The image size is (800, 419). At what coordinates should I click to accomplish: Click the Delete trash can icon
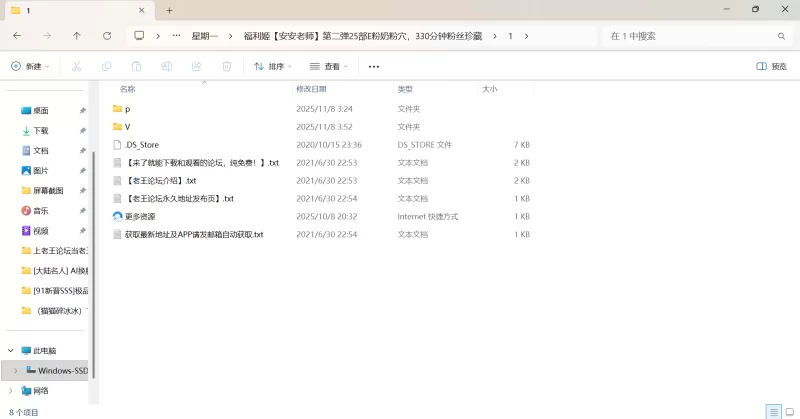(x=227, y=66)
